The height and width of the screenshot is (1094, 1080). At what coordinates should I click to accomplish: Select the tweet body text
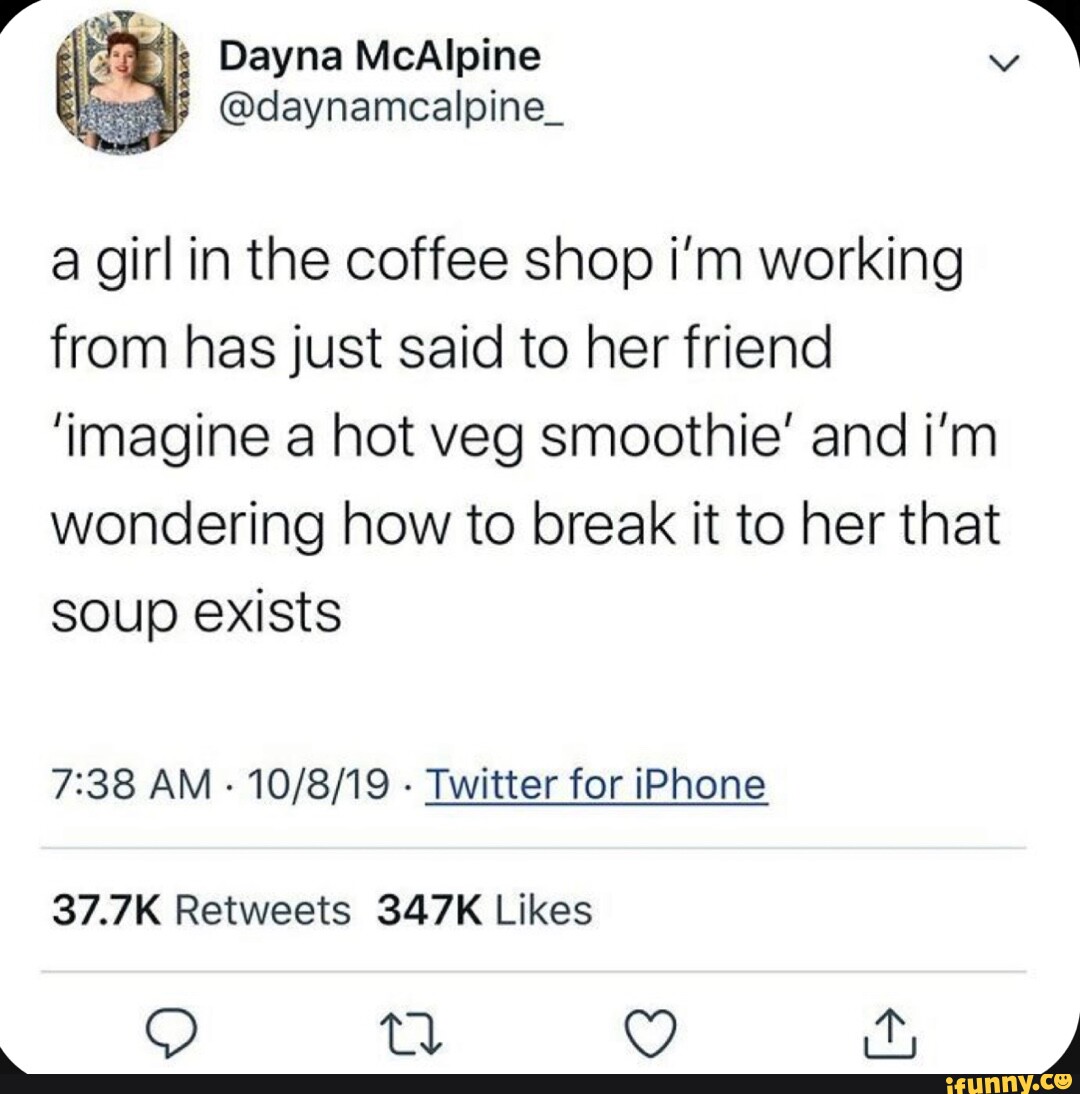526,437
